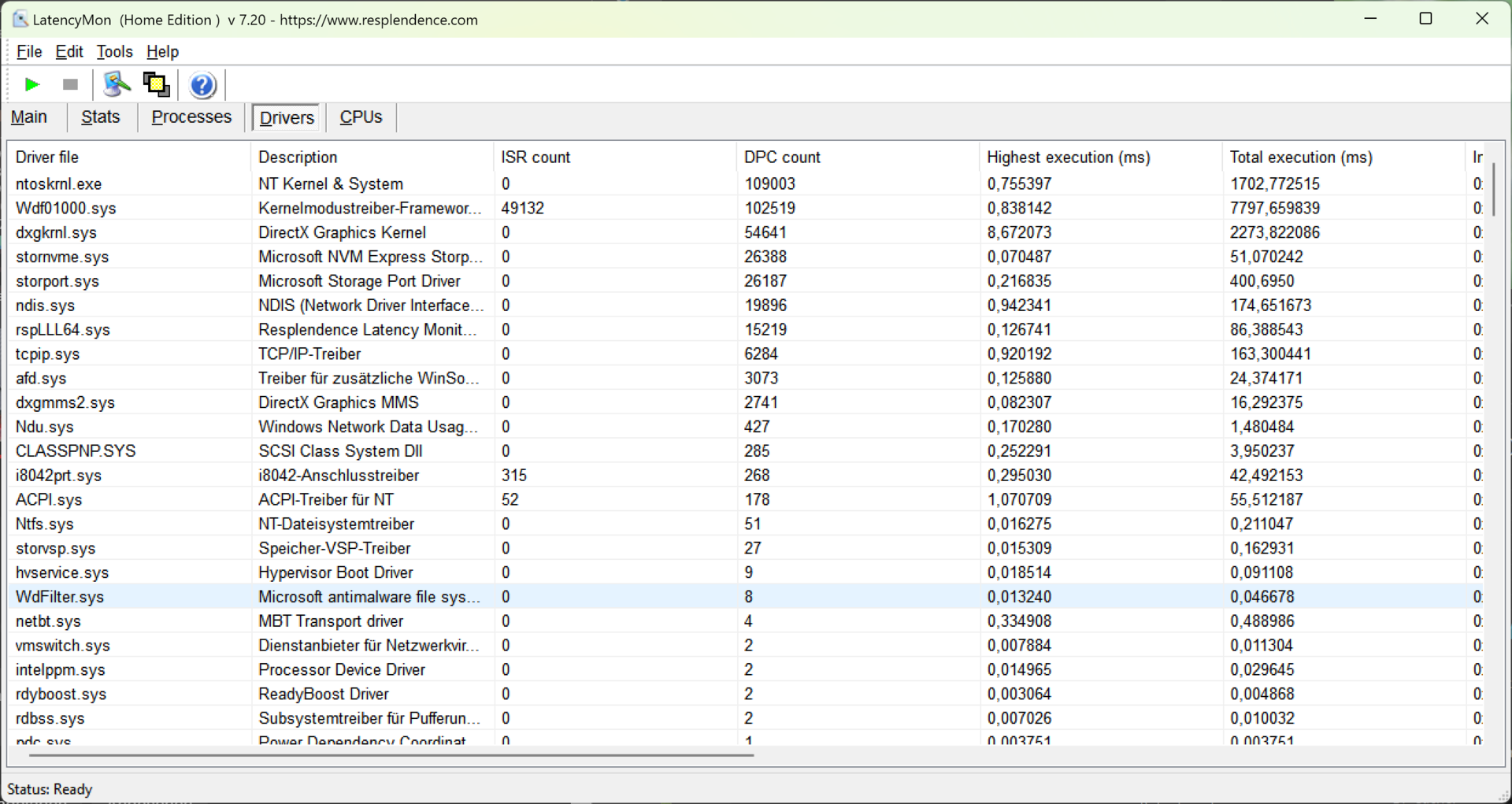Open the Edit menu
1512x804 pixels.
69,52
